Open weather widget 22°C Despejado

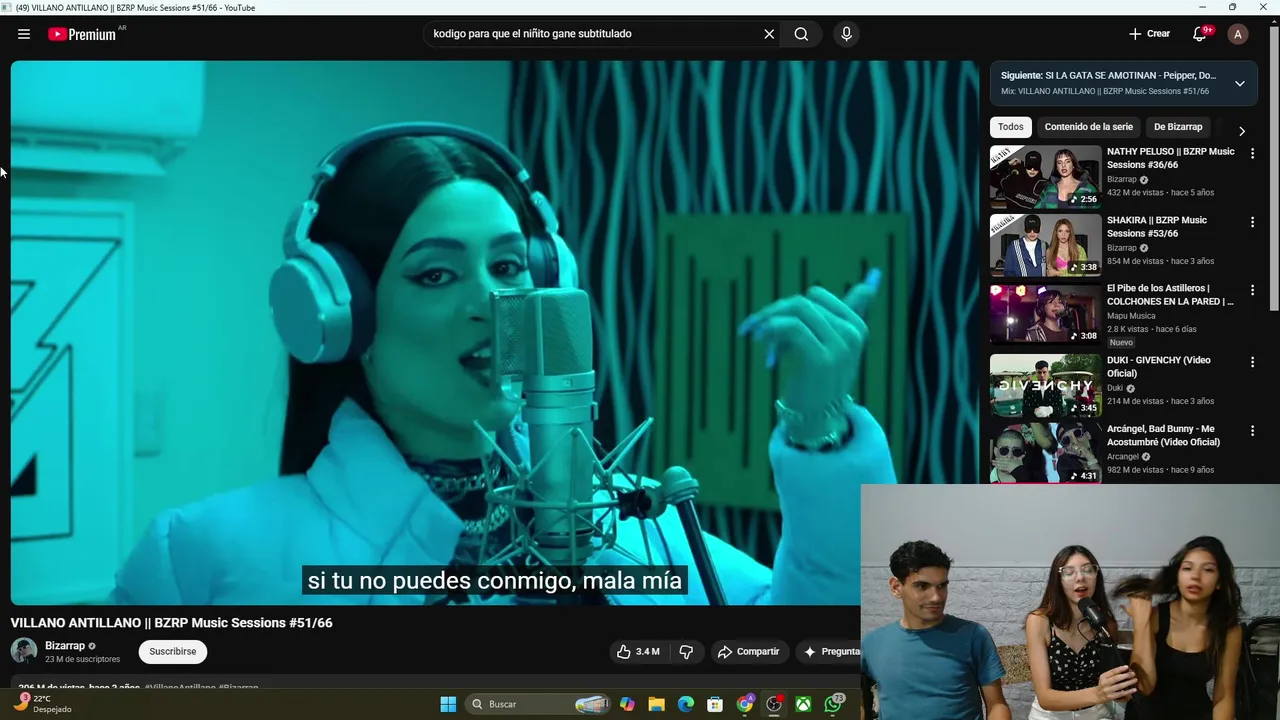42,704
